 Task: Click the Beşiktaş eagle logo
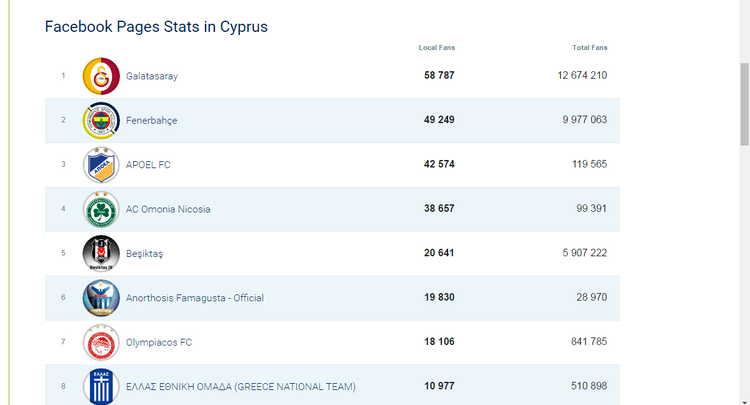click(x=101, y=253)
